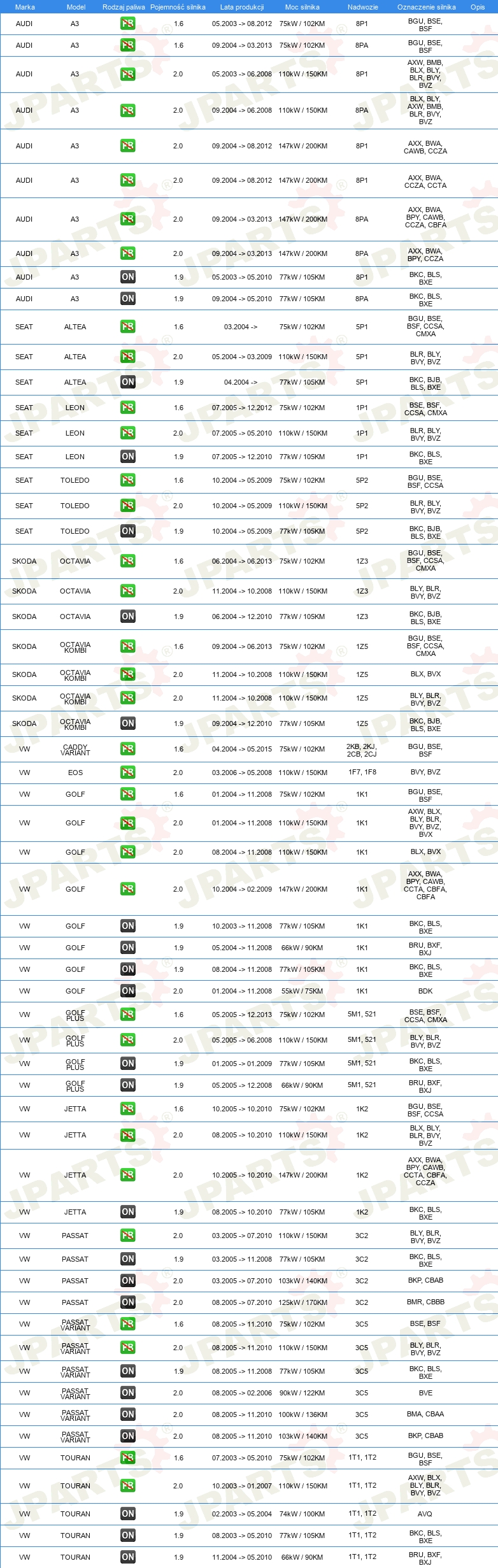Select production years '04.2004 -> 05.2015'
The image size is (498, 1568).
click(x=242, y=749)
